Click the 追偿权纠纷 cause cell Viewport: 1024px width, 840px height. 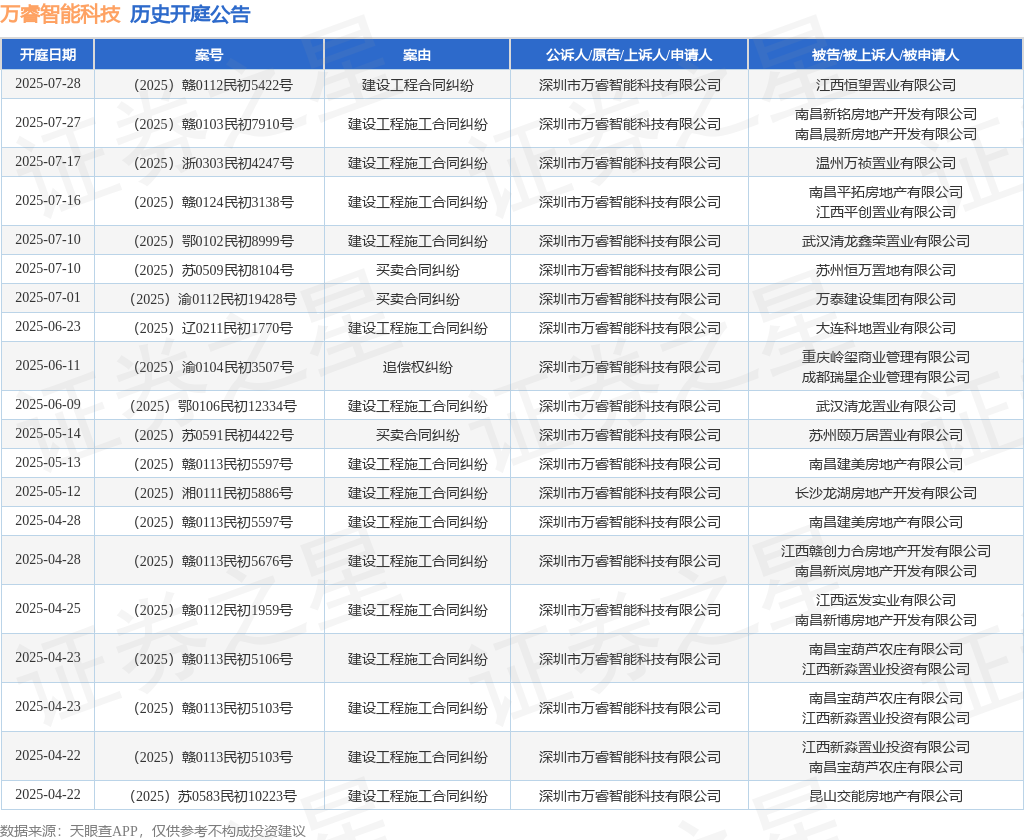417,367
